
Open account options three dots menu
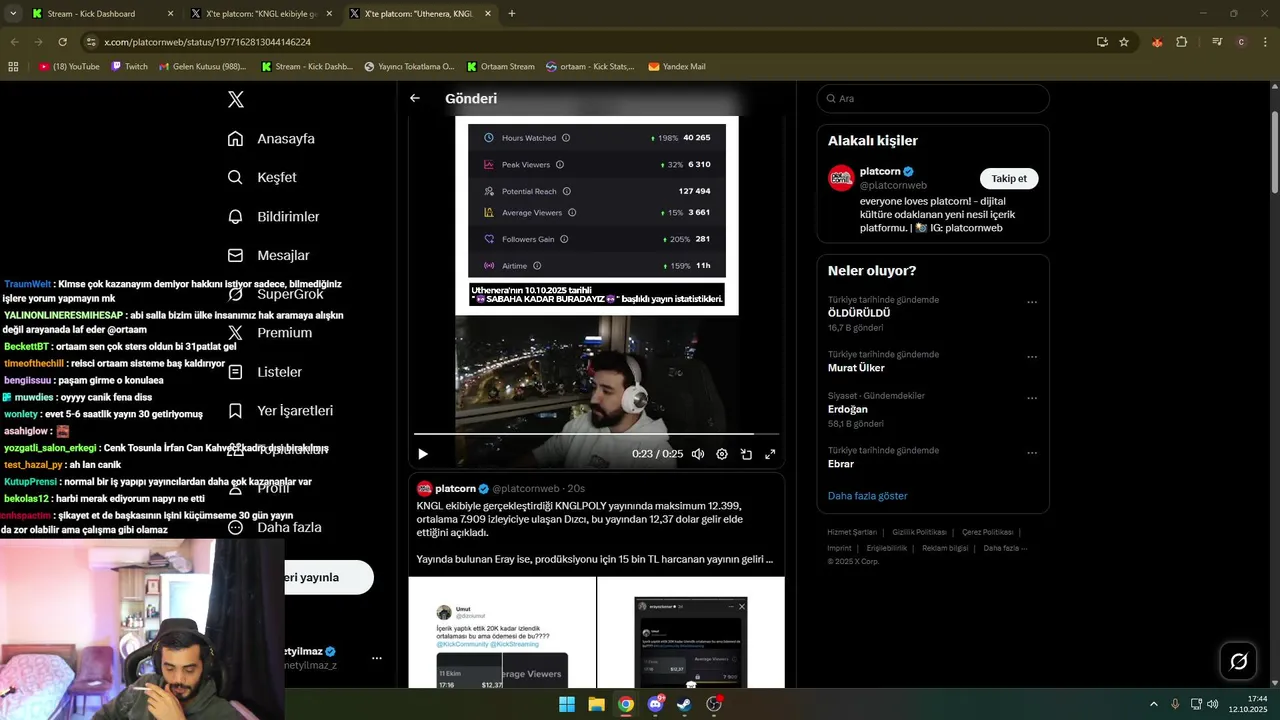(377, 658)
